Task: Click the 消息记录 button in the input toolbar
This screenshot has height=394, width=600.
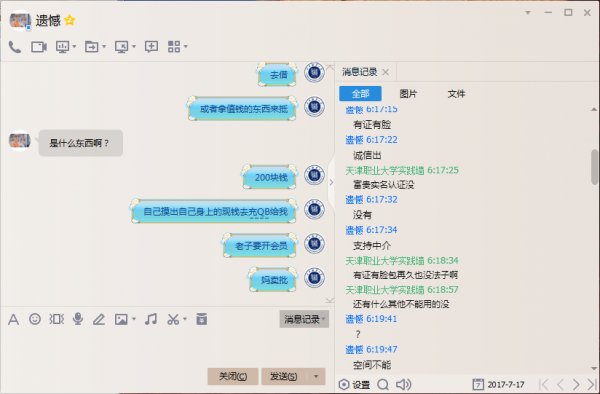Action: pyautogui.click(x=304, y=319)
